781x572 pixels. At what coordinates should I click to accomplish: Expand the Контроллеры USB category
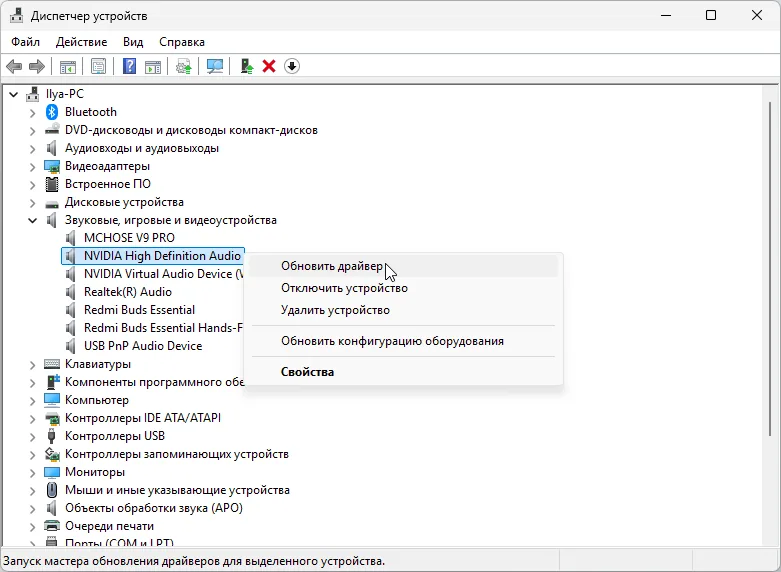coord(33,436)
